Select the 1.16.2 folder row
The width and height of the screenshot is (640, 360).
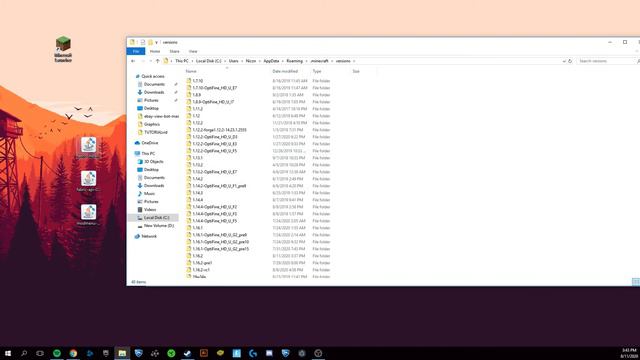point(198,256)
